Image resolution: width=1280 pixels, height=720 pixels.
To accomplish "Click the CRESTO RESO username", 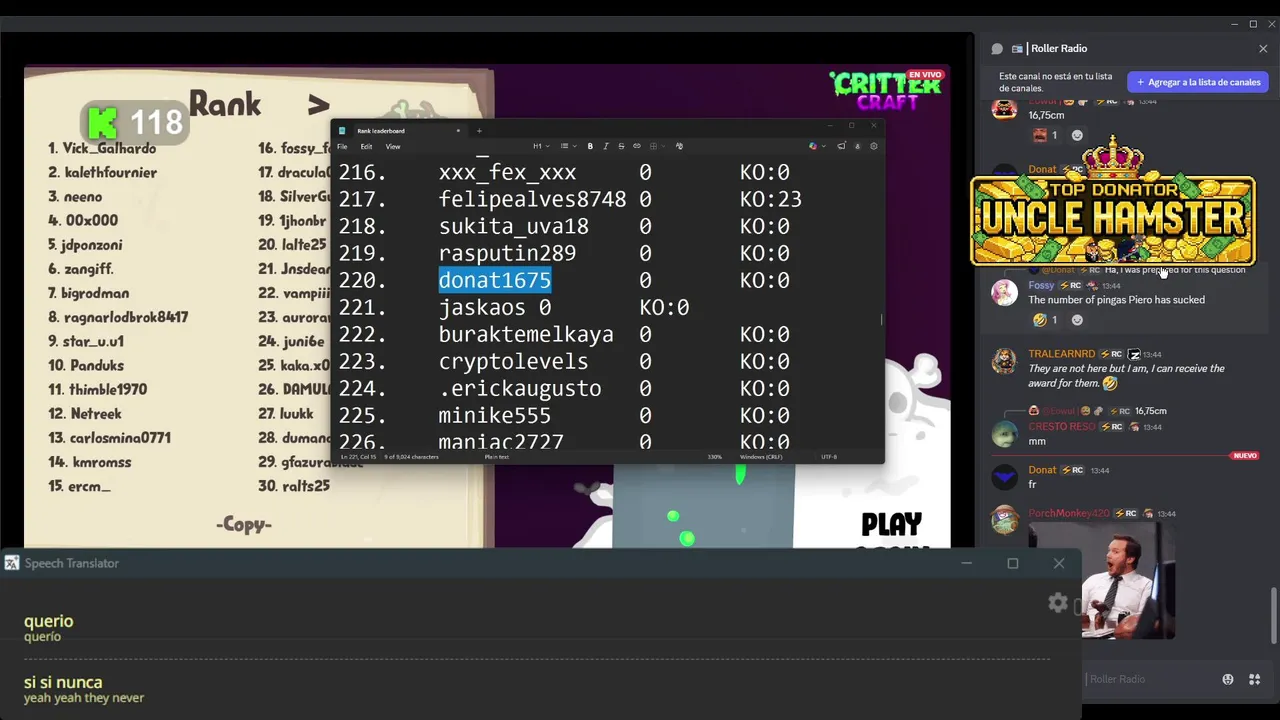I will coord(1061,427).
